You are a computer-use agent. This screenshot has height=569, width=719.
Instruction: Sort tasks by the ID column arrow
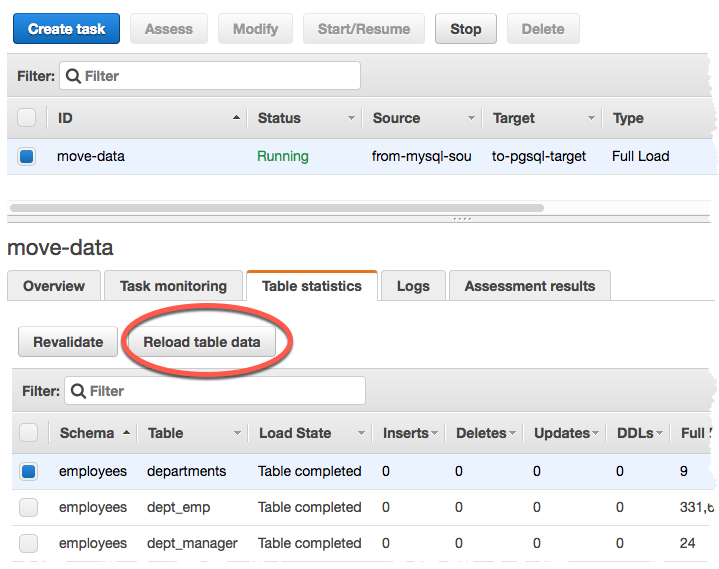236,119
